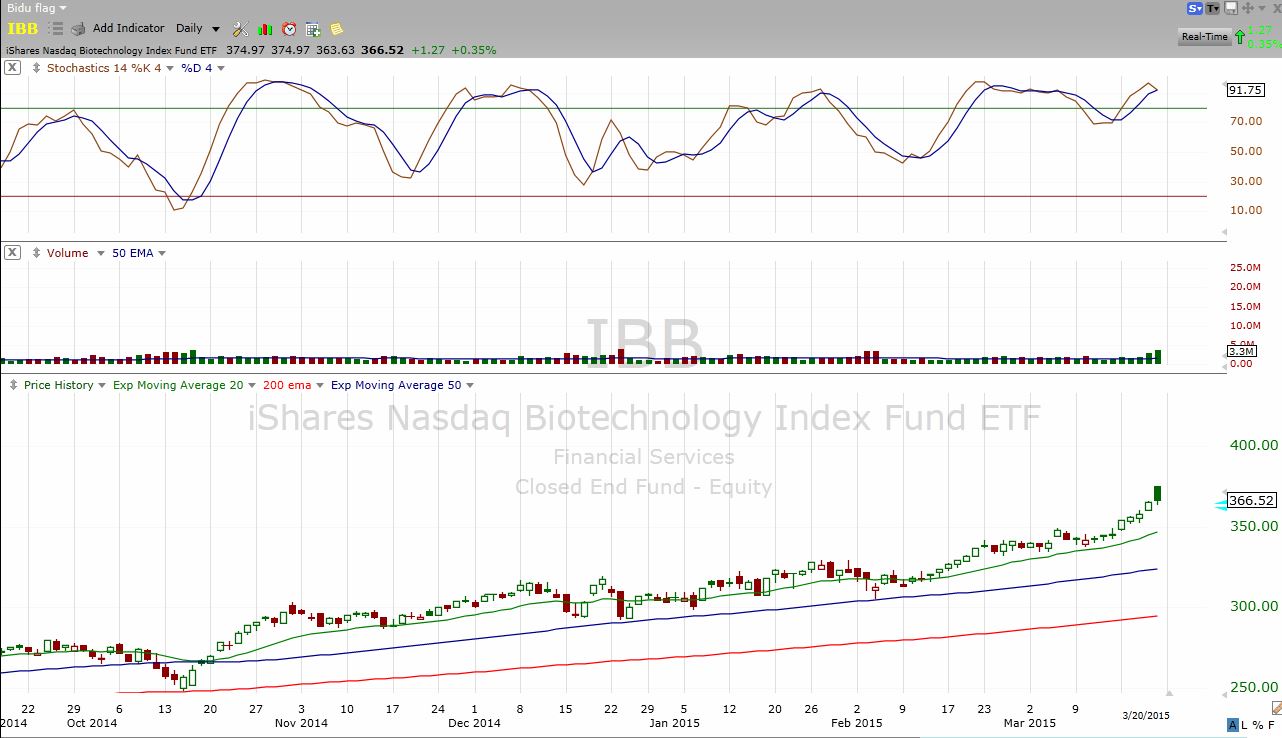The image size is (1282, 738).
Task: Open the alarm clock alert icon
Action: pyautogui.click(x=289, y=29)
